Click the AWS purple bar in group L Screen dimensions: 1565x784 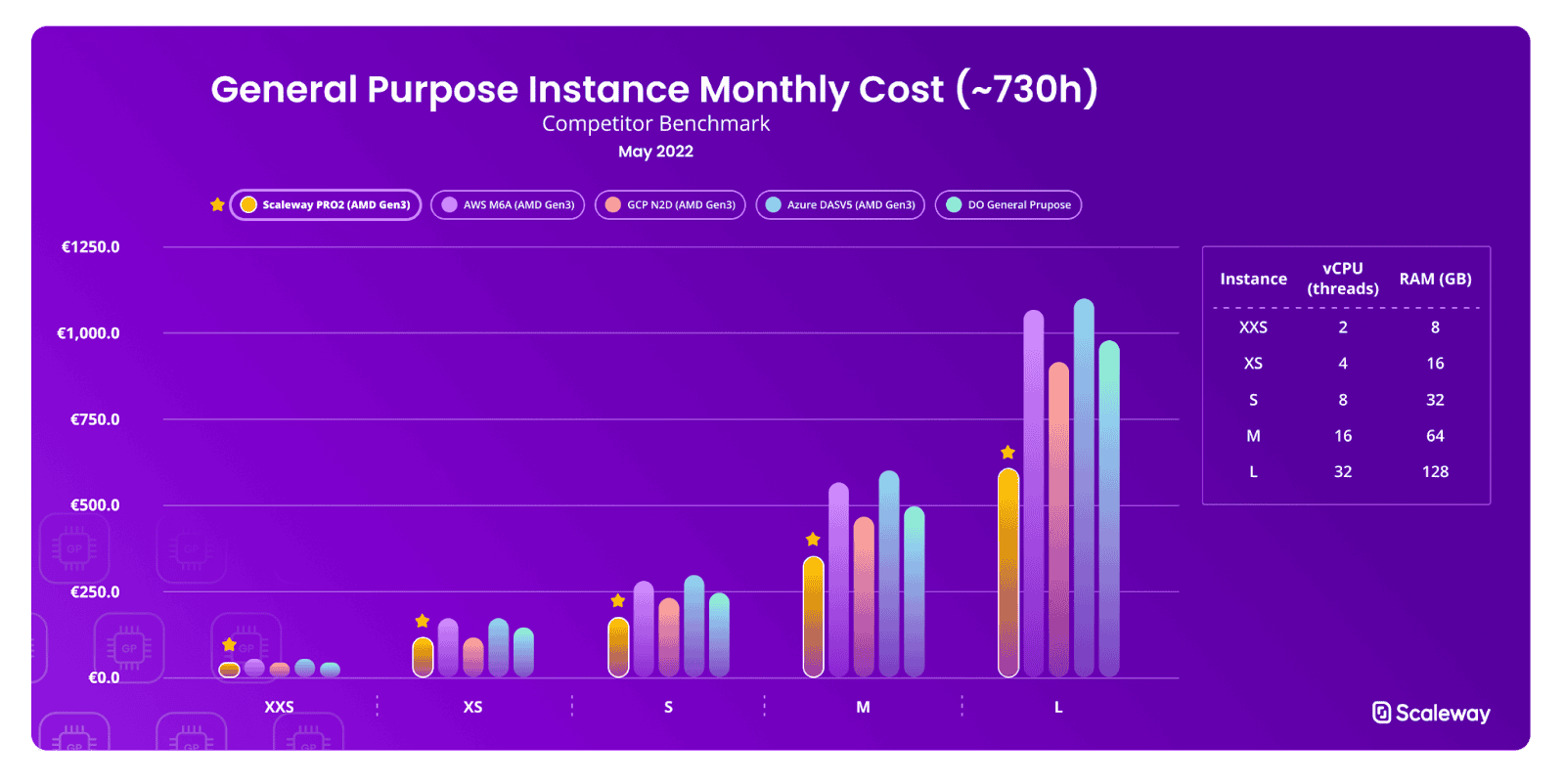pos(1034,494)
